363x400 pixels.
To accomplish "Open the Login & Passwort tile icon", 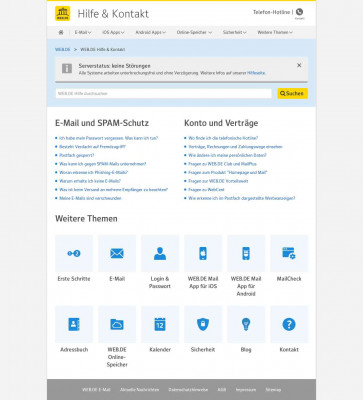I will tap(160, 253).
